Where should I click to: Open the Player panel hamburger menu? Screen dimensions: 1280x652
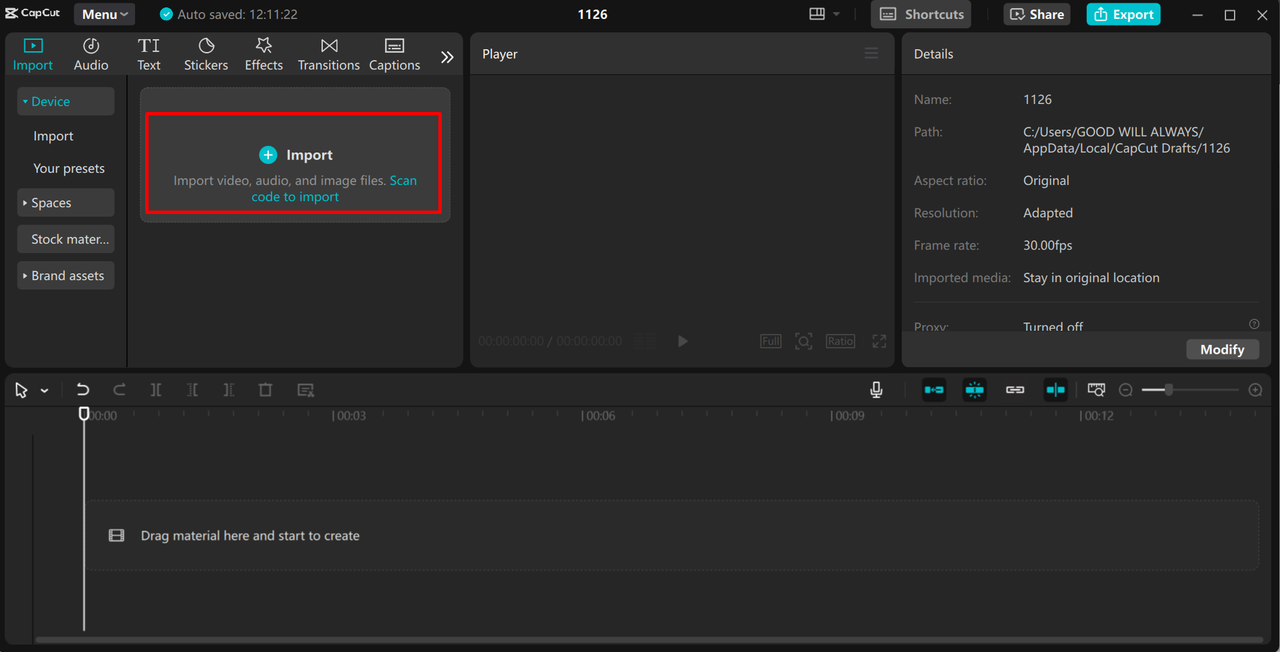[x=871, y=53]
